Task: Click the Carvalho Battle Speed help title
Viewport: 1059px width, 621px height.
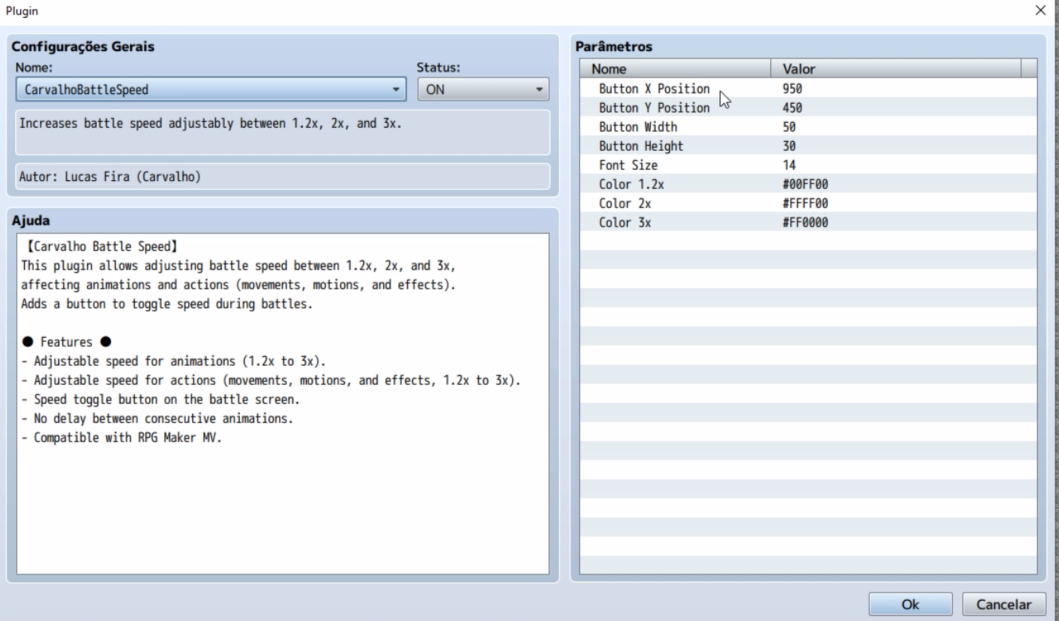Action: pos(101,247)
